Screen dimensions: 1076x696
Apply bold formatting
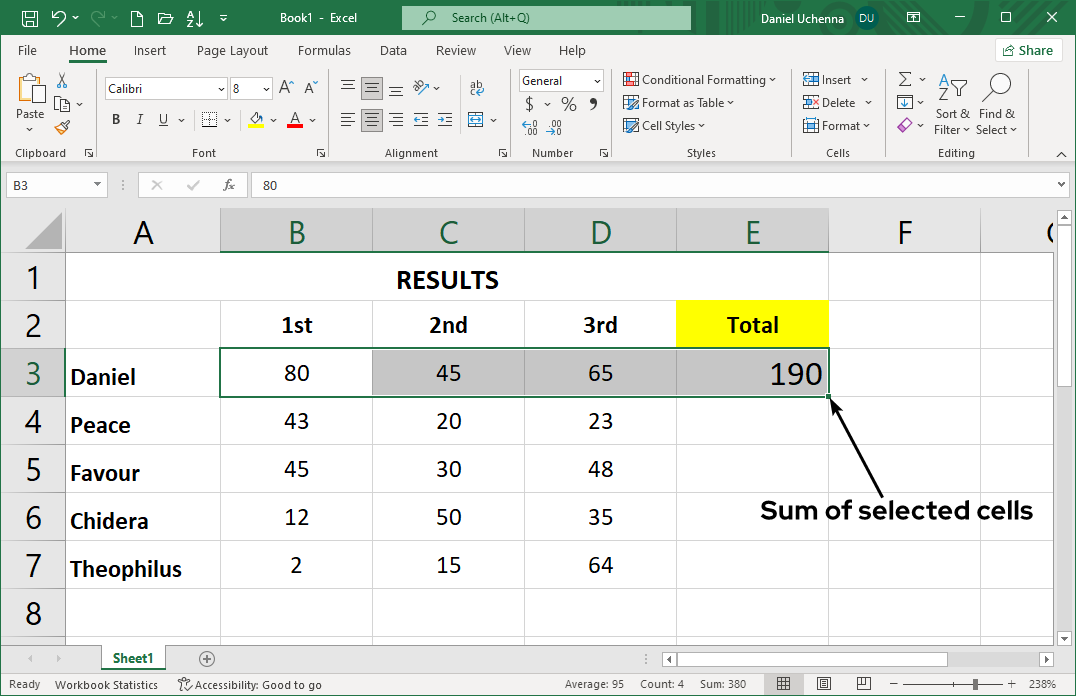[x=115, y=119]
